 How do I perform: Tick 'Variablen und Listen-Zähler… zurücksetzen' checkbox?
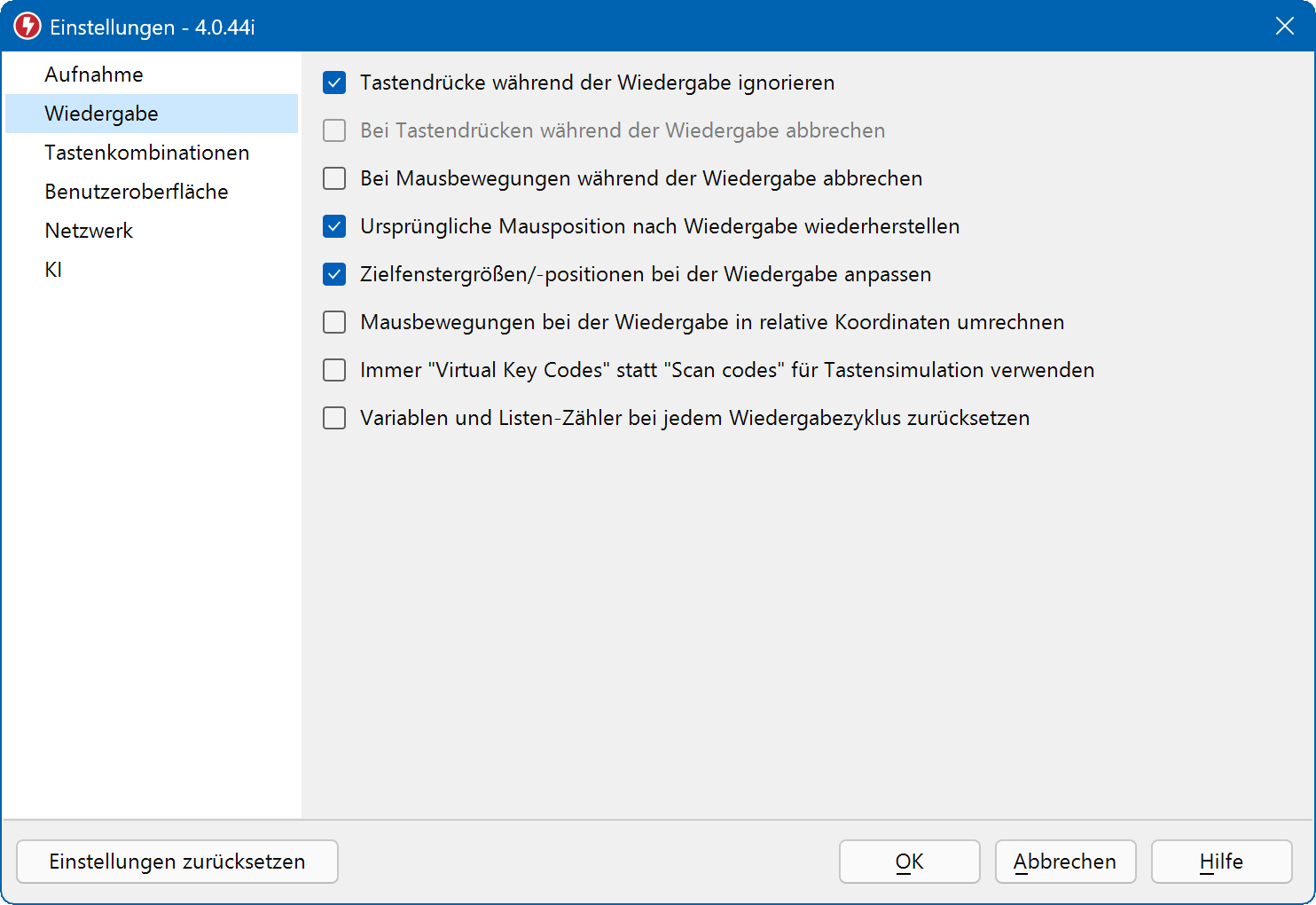[334, 418]
